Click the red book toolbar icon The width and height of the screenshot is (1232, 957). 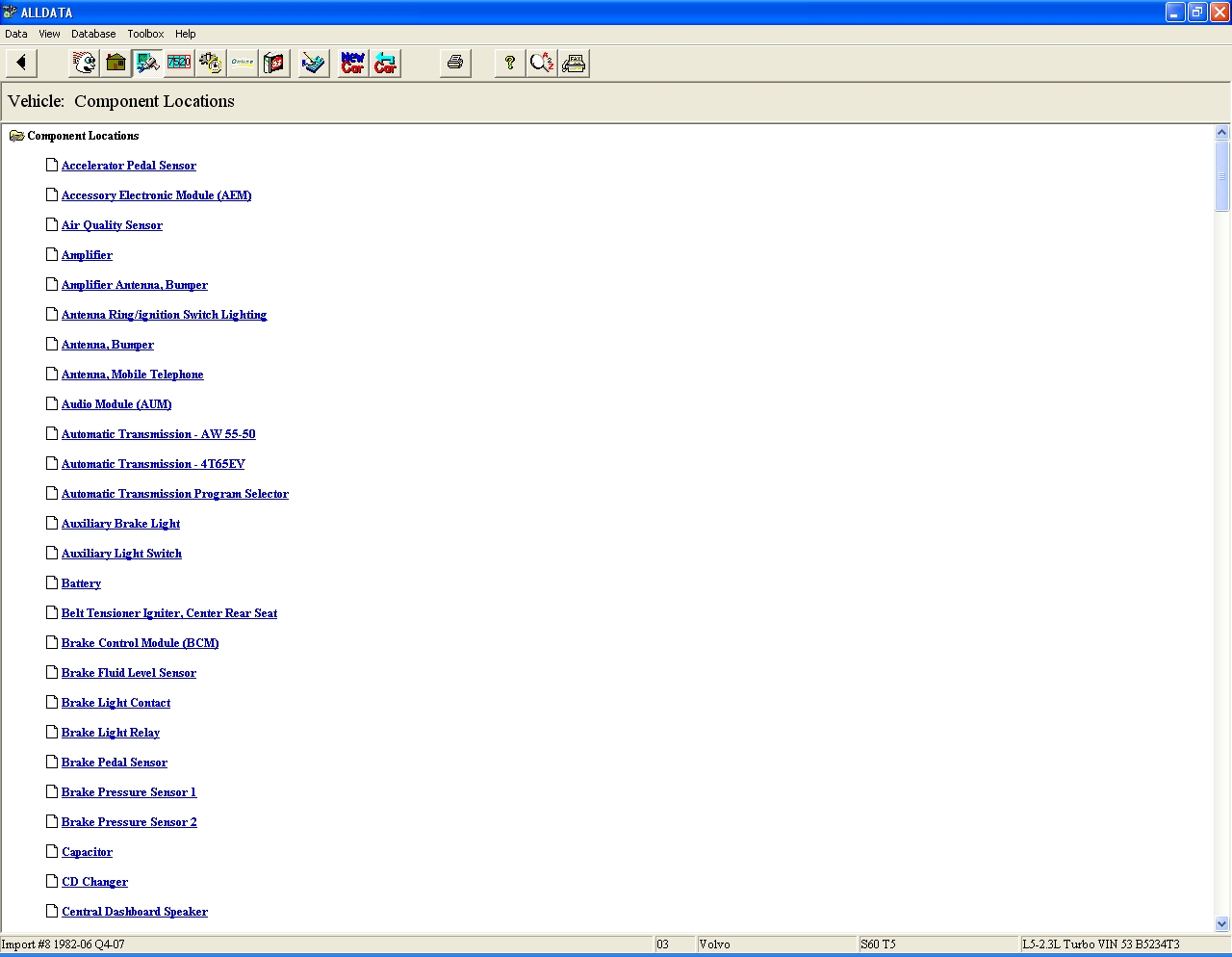[274, 64]
